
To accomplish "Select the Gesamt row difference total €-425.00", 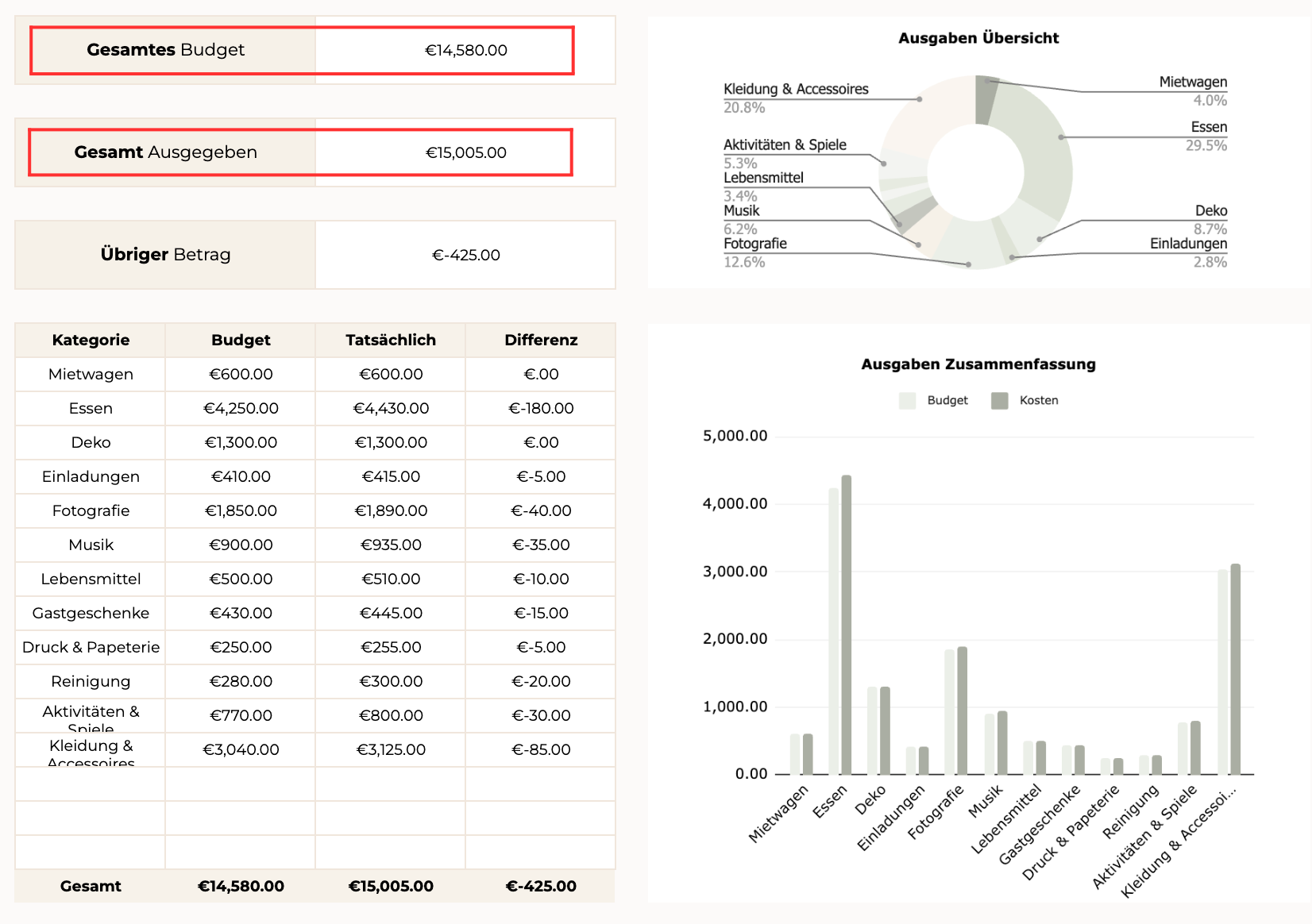I will (540, 886).
